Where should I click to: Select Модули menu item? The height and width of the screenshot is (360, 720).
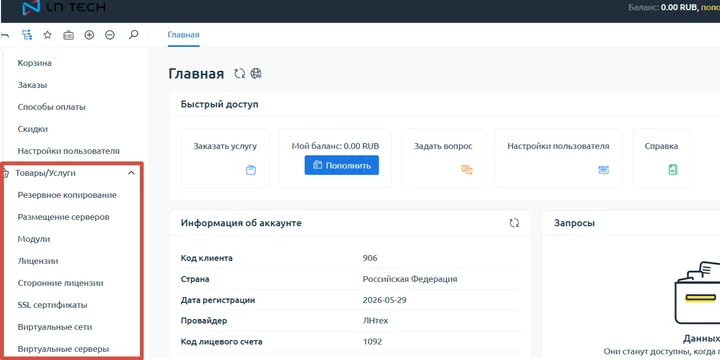pyautogui.click(x=34, y=239)
